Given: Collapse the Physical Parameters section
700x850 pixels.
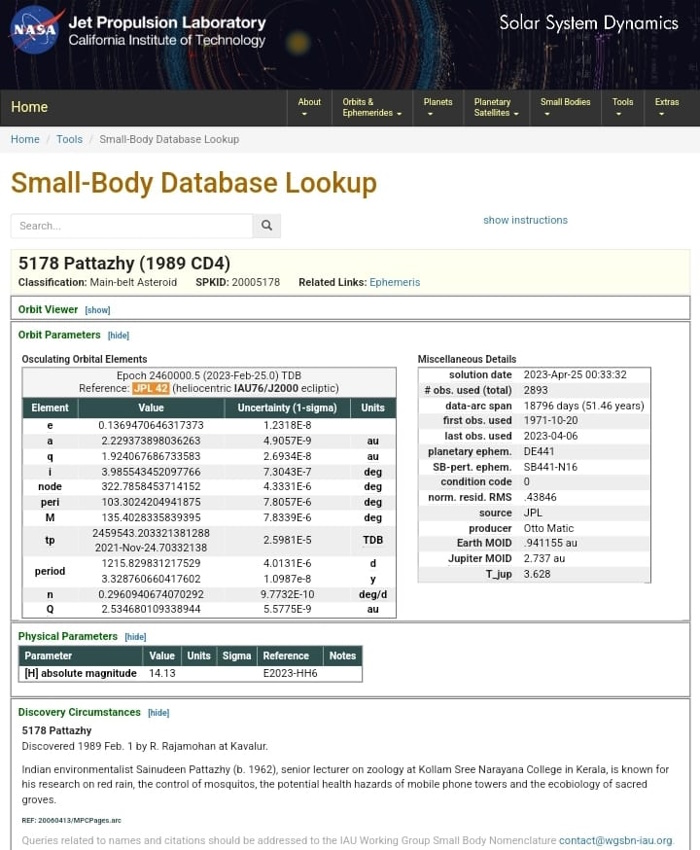Looking at the screenshot, I should (135, 637).
